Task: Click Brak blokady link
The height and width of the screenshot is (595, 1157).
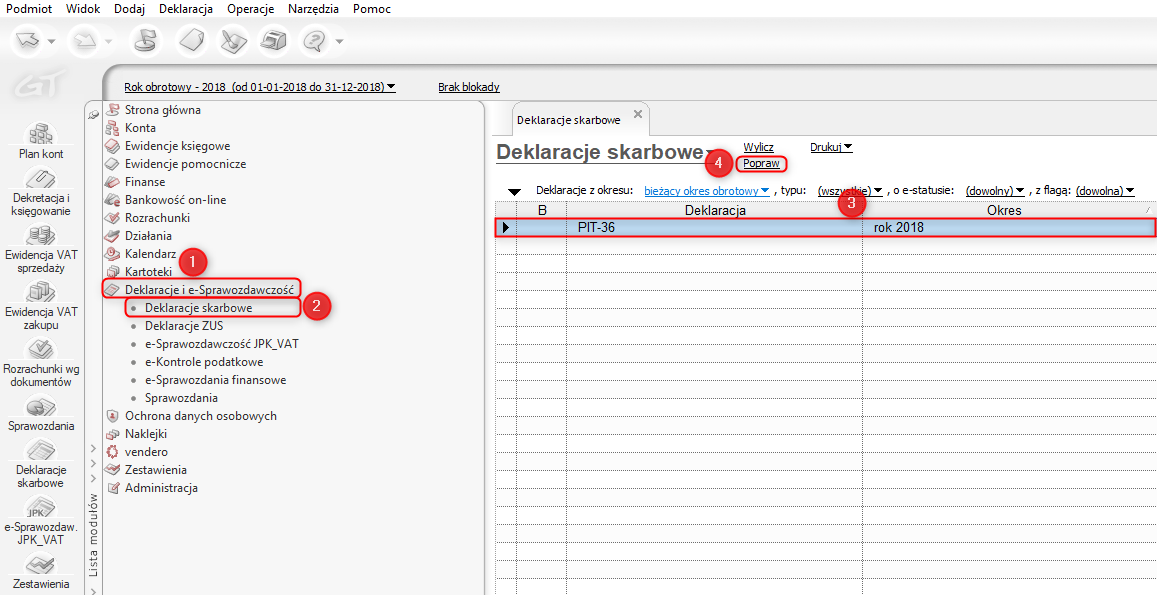Action: point(469,87)
